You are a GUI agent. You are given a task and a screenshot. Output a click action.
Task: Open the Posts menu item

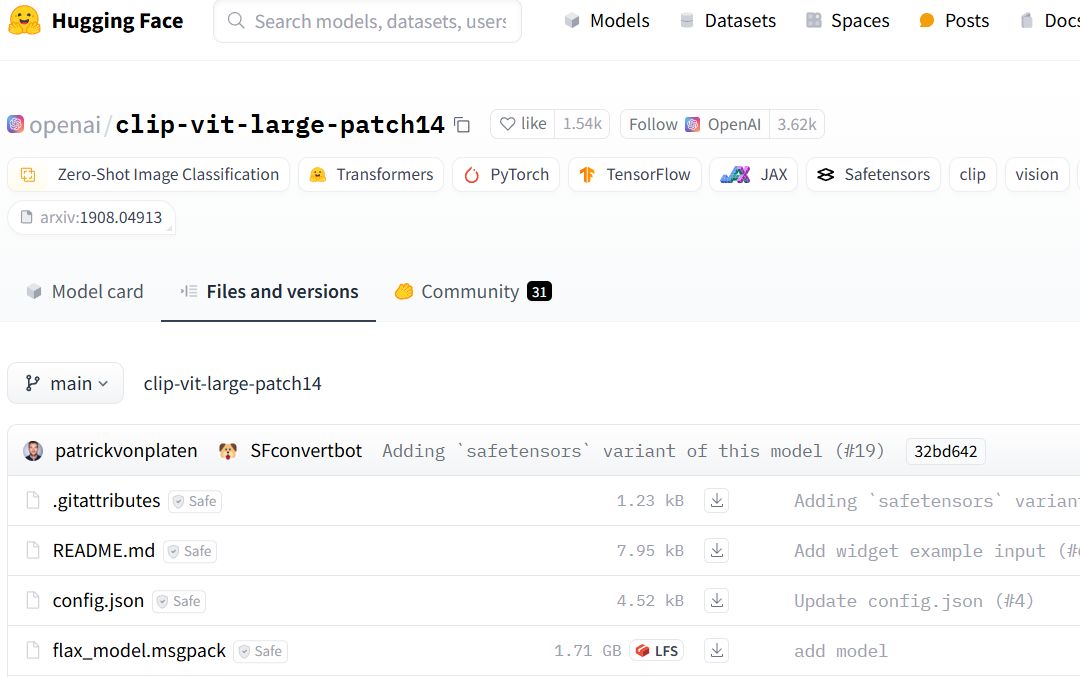point(954,21)
